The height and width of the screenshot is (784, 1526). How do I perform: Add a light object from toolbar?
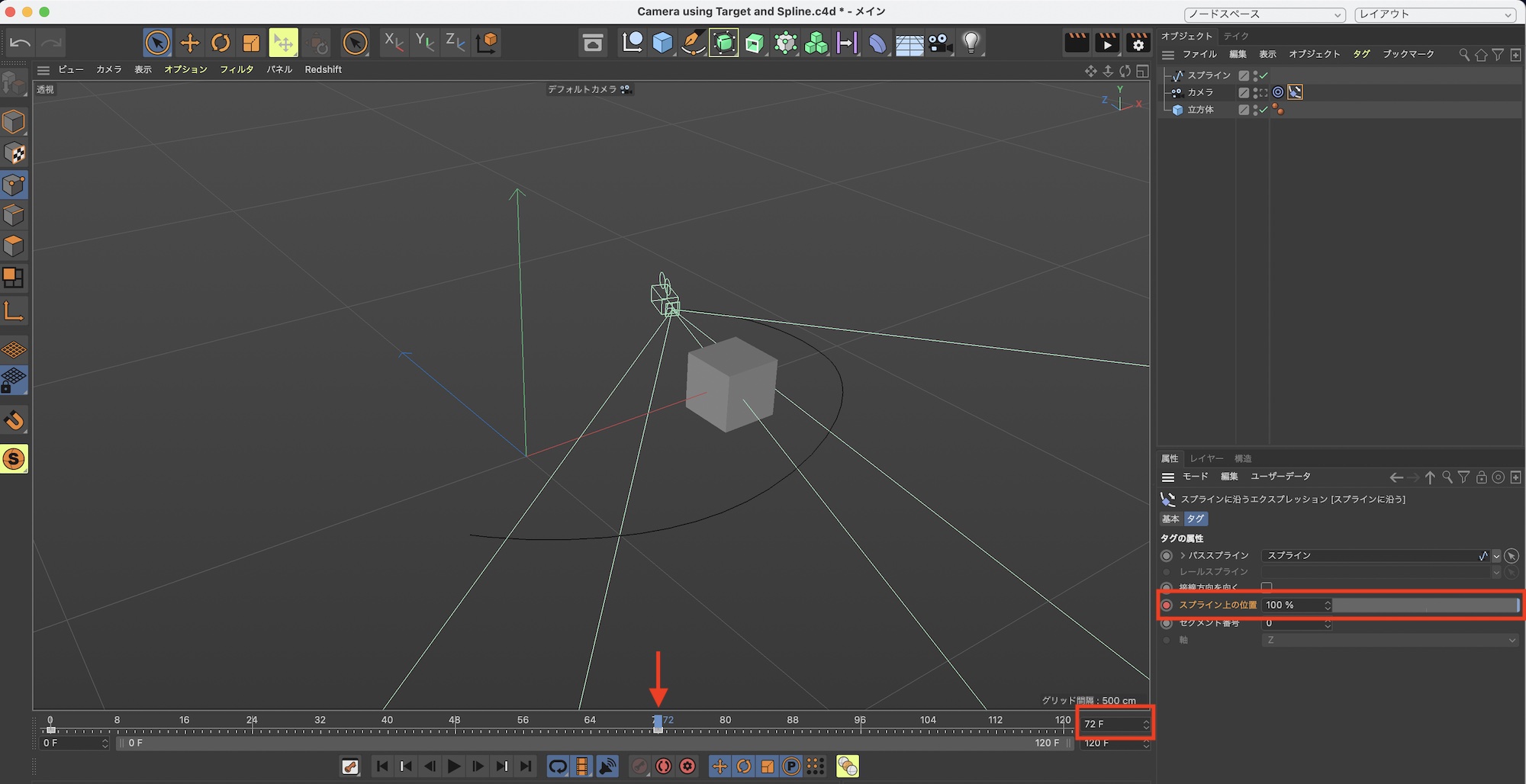pos(971,43)
